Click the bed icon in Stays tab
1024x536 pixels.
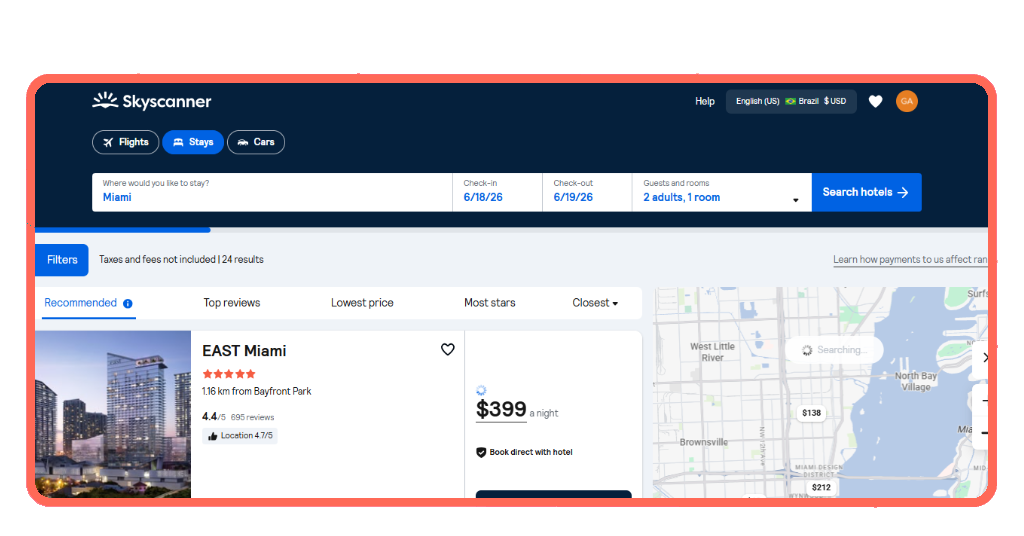[178, 142]
